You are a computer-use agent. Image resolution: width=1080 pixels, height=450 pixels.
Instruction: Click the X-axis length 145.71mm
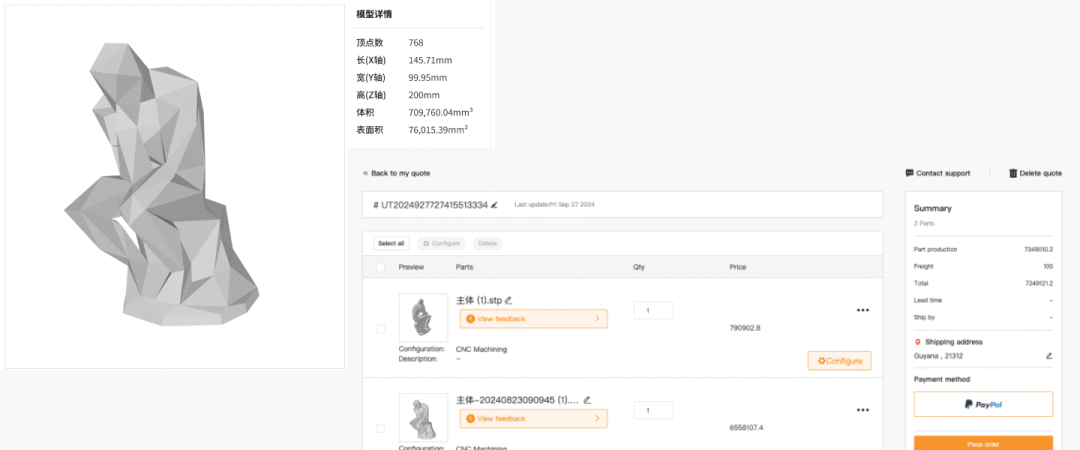pos(430,60)
